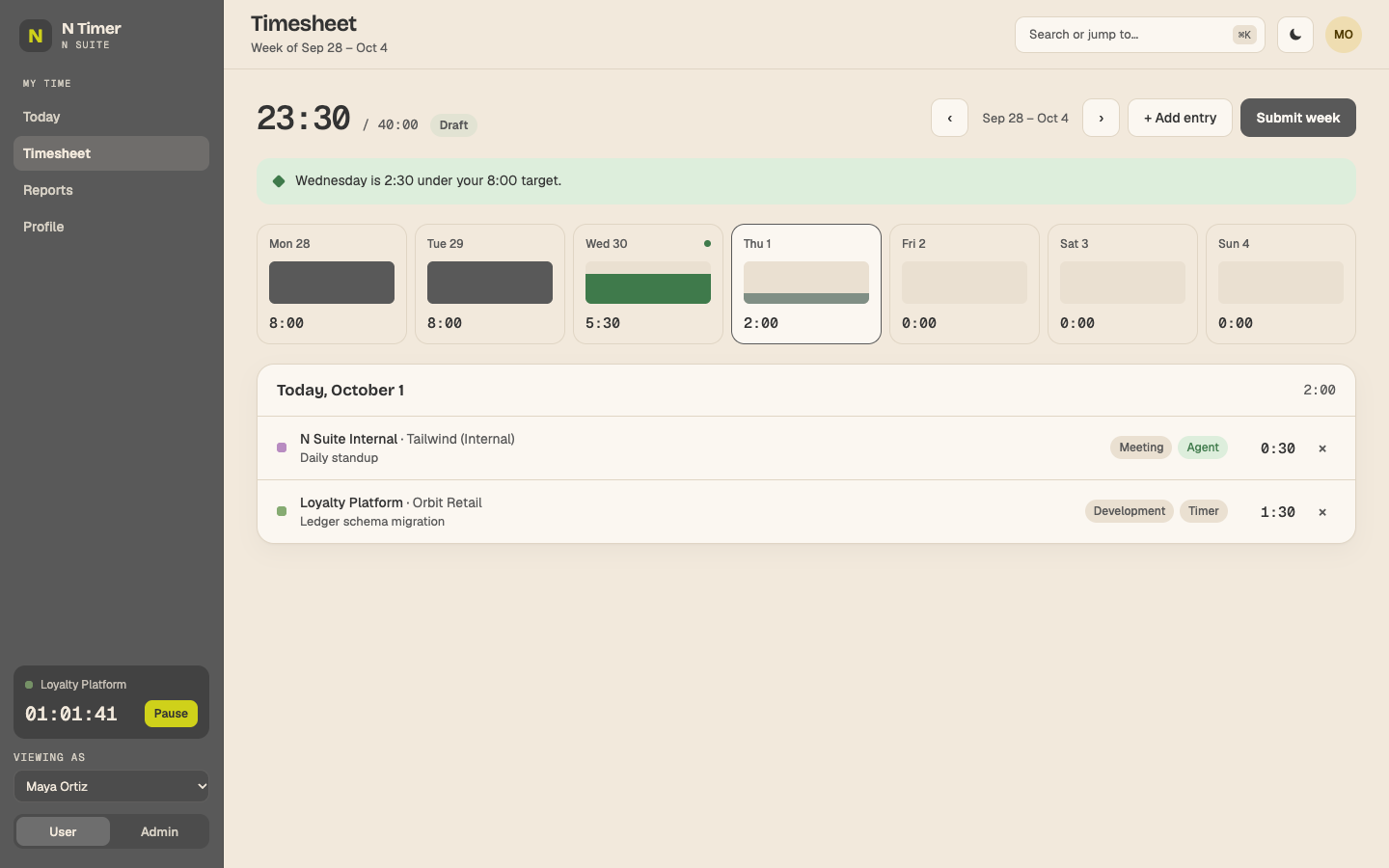This screenshot has width=1389, height=868.
Task: Remove the Daily standup entry
Action: tap(1322, 448)
